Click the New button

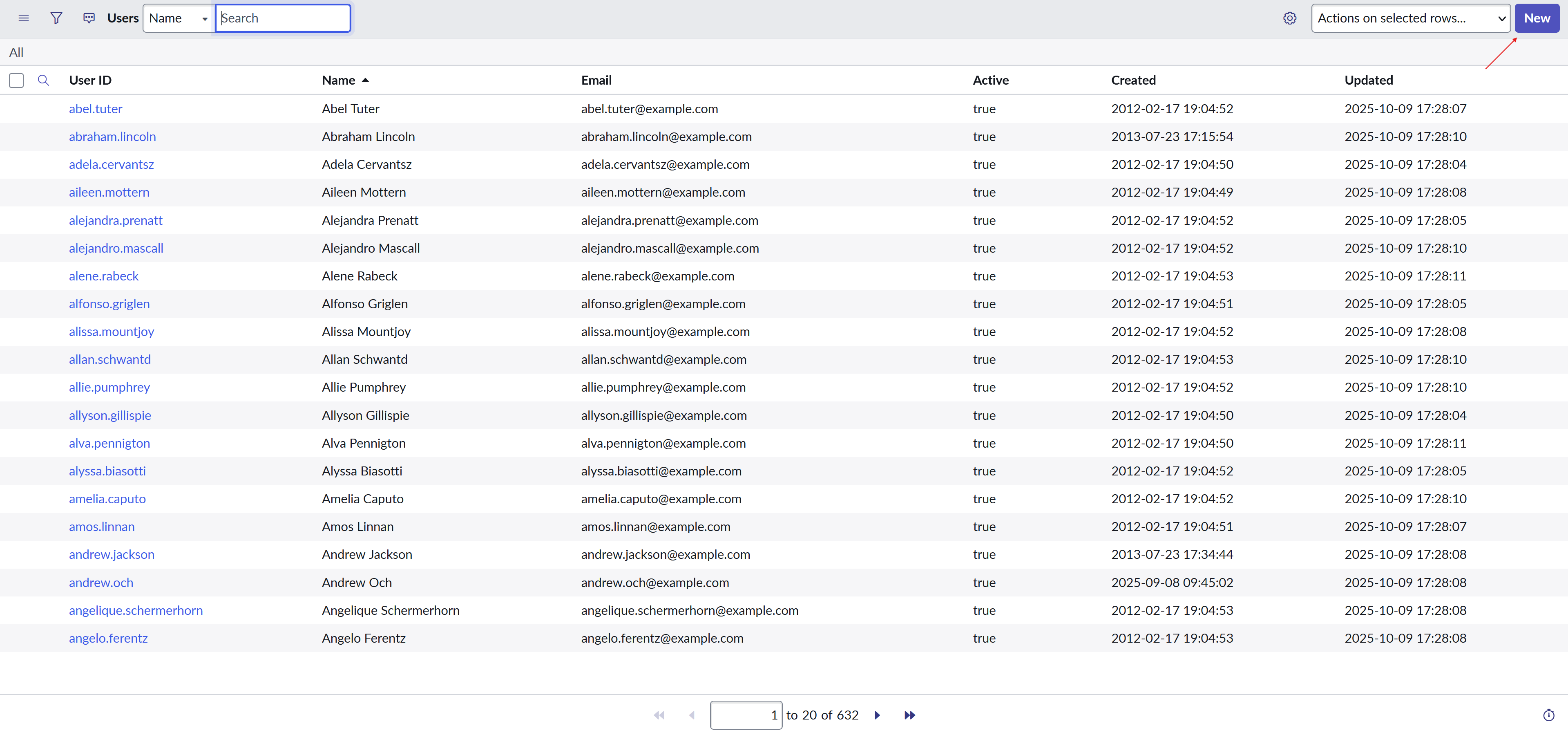1537,18
